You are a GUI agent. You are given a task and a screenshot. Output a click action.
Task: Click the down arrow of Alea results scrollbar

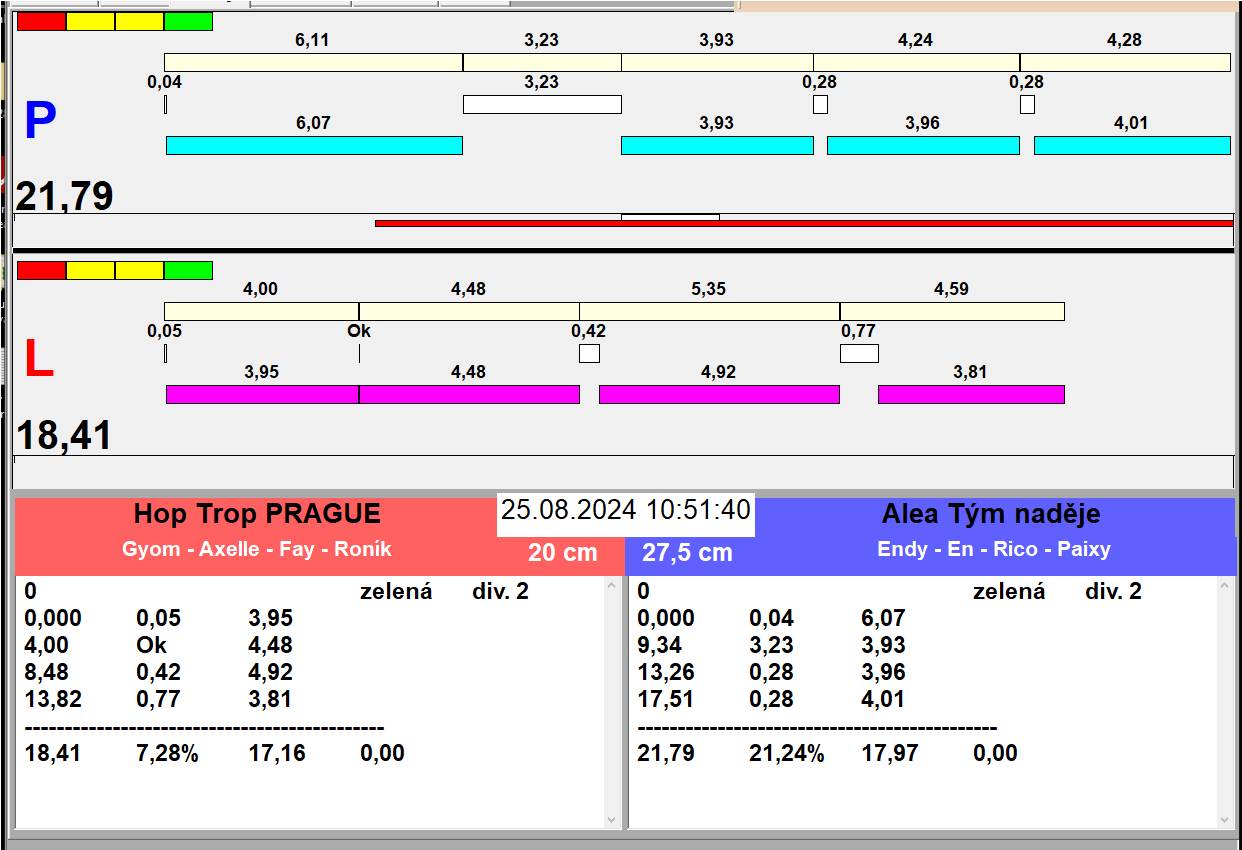1225,819
